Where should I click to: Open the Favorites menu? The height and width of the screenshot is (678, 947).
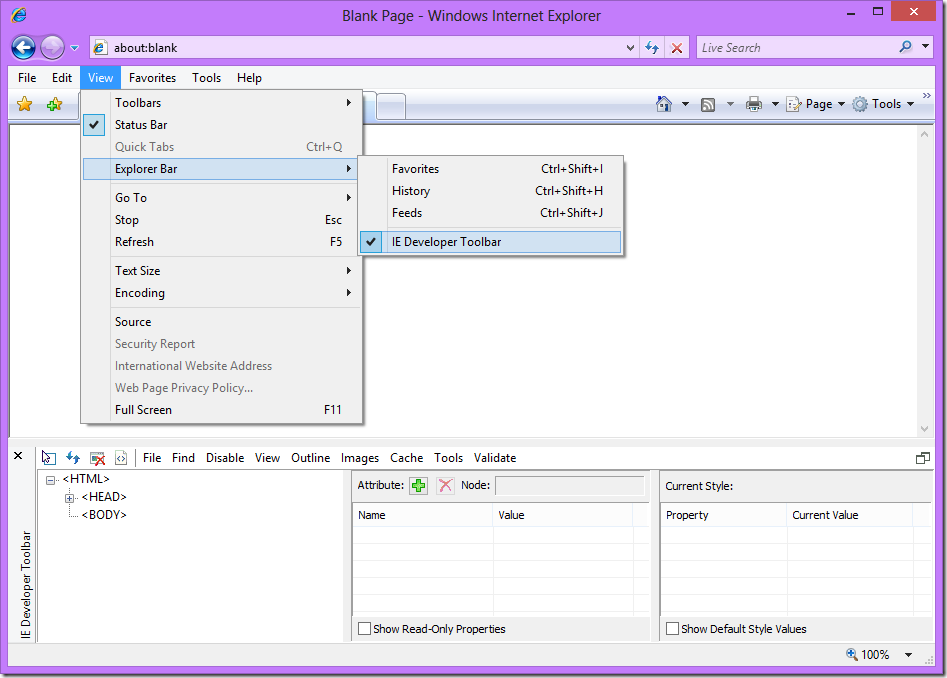point(152,78)
